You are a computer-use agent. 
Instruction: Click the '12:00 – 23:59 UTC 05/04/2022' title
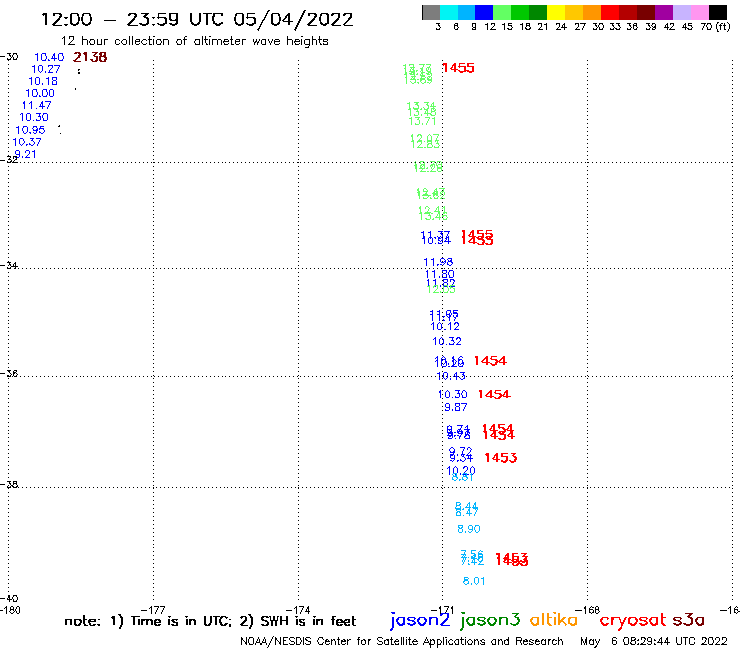[197, 19]
